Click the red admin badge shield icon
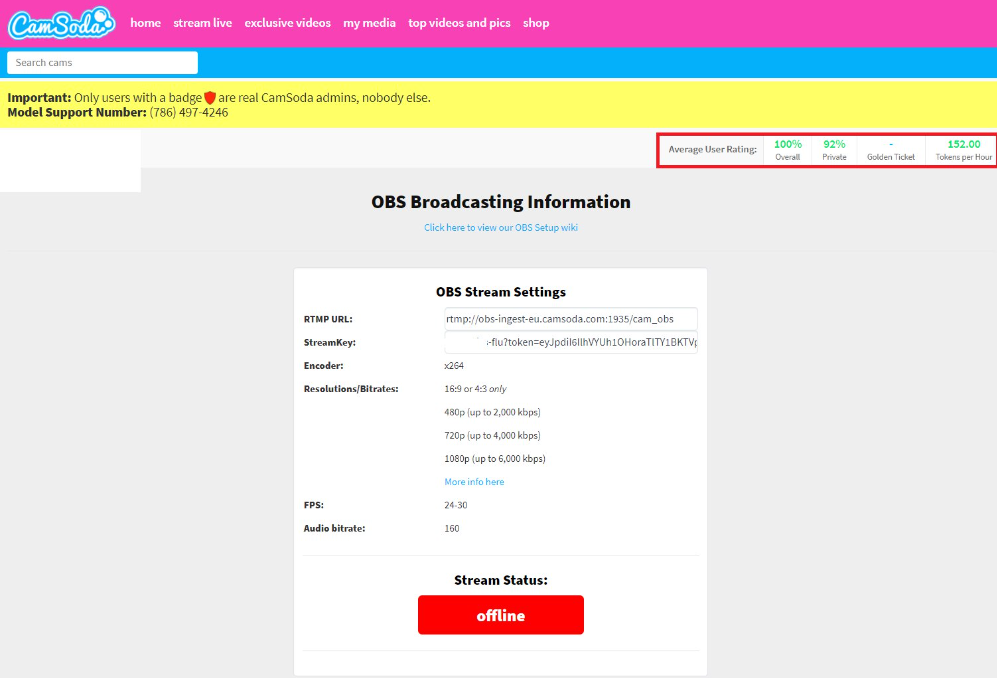 [210, 98]
